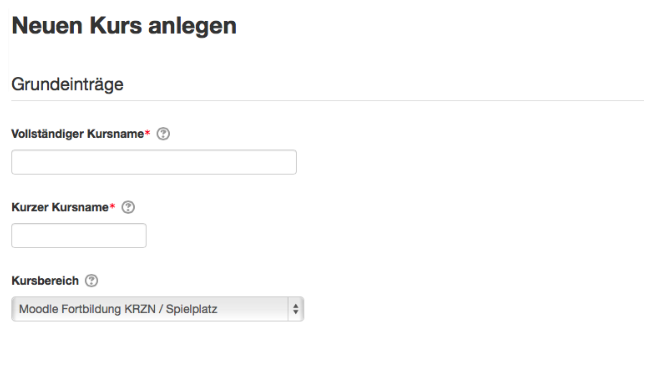
Task: Click the word Kursname in the full-name label
Action: click(116, 134)
